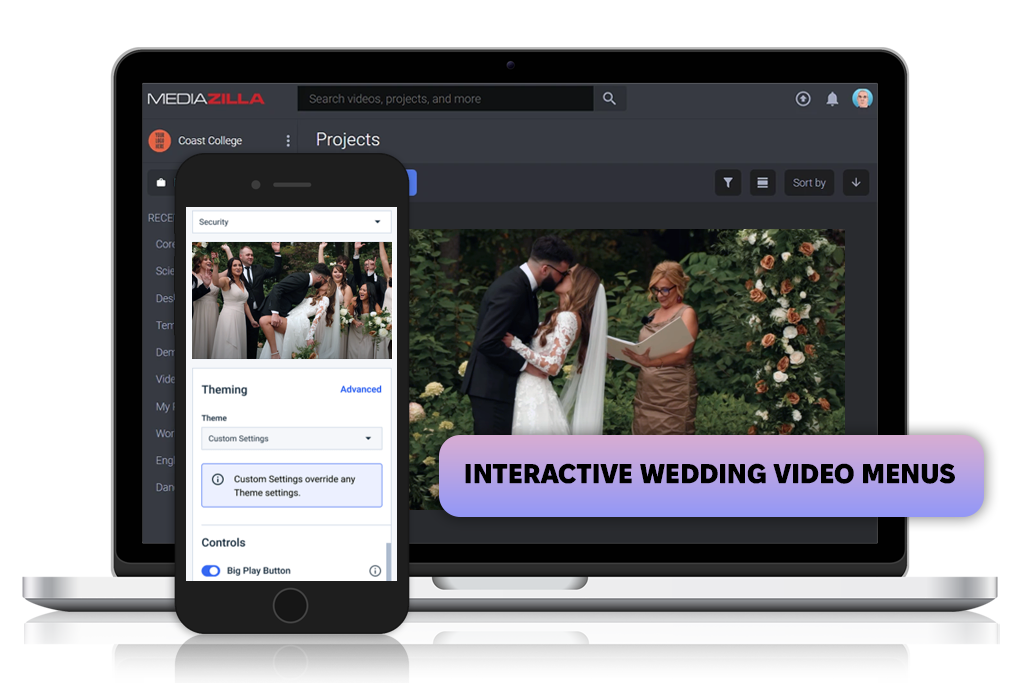1024x683 pixels.
Task: Click the briefcase icon in sidebar
Action: click(x=161, y=182)
